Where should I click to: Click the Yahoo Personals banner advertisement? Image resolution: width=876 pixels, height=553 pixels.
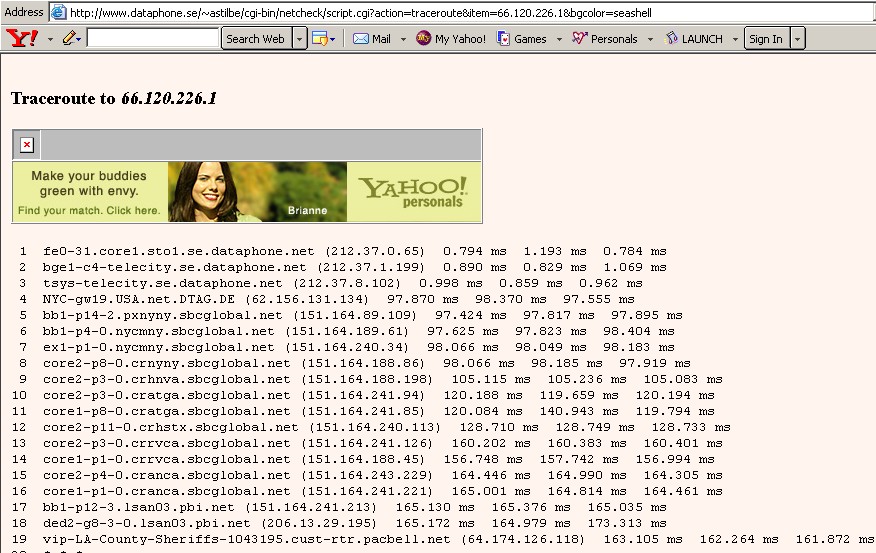[x=247, y=192]
